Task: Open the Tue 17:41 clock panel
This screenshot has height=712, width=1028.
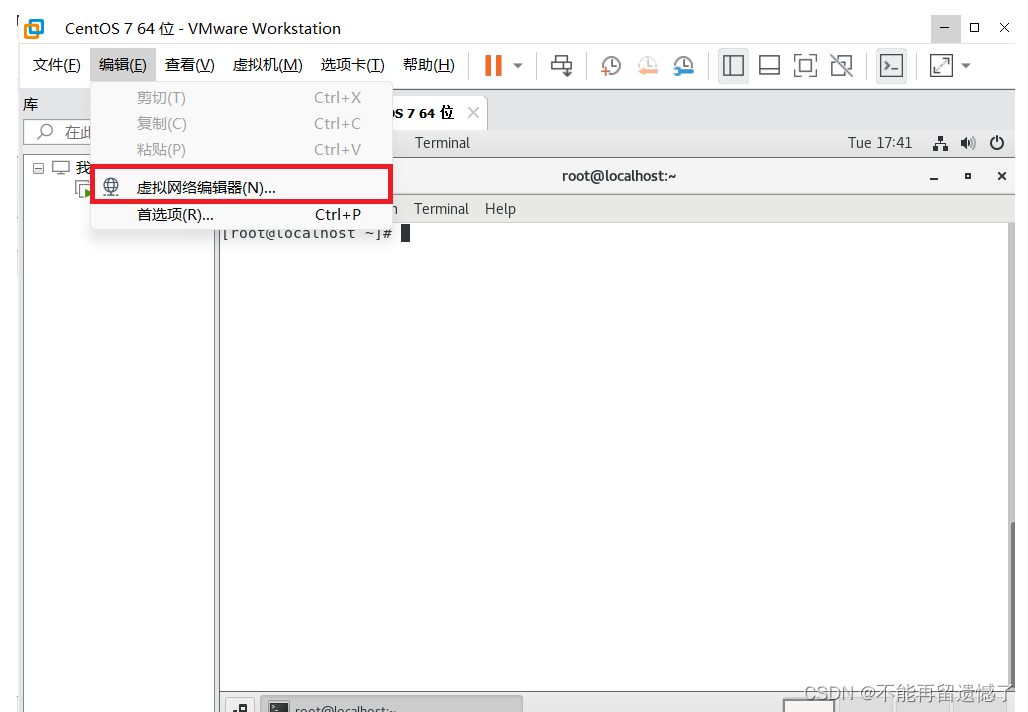Action: tap(880, 143)
